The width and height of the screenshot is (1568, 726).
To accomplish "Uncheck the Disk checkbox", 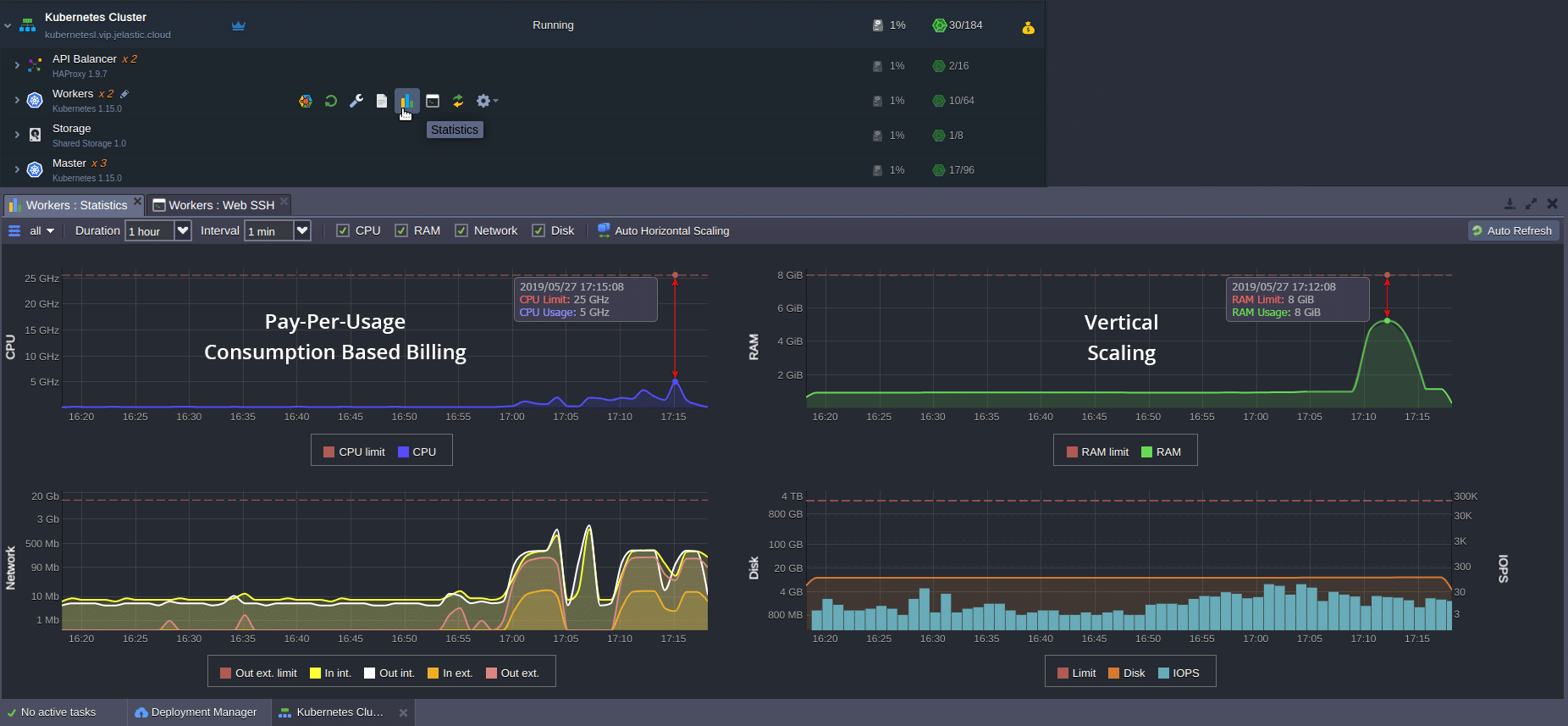I will (538, 230).
